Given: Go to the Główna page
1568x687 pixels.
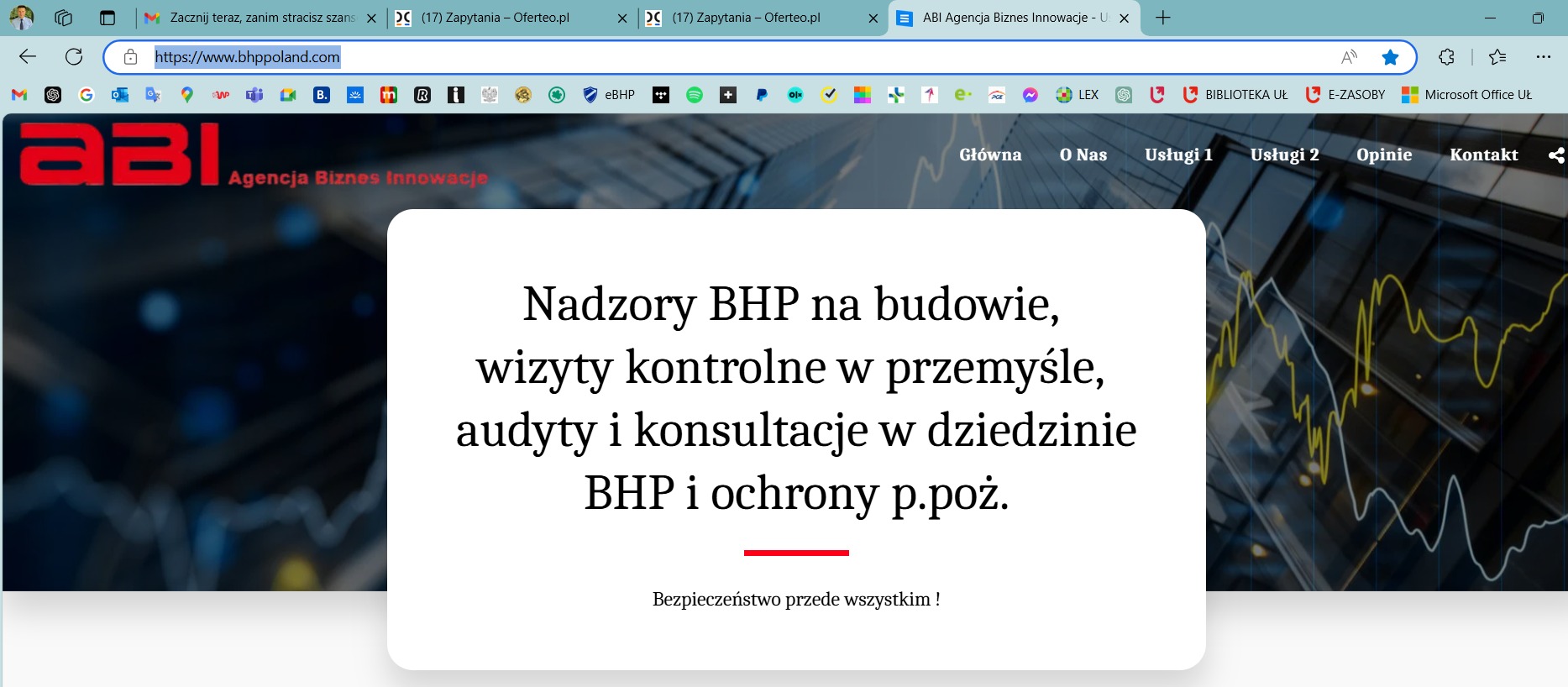Looking at the screenshot, I should (991, 155).
